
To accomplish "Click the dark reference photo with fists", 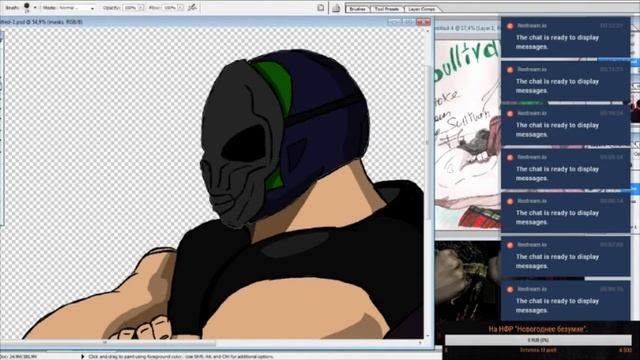I will (468, 281).
